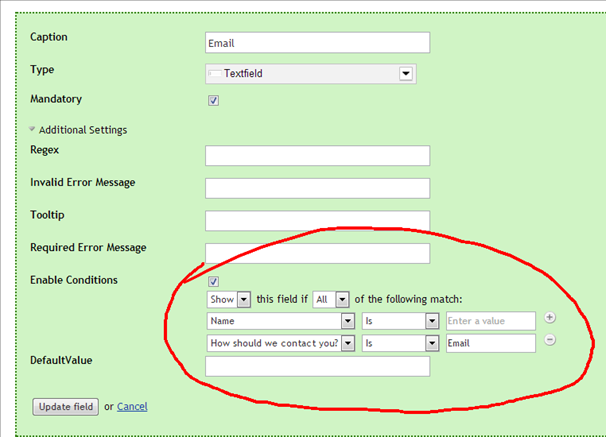Screen dimensions: 606x437
Task: Open the Show dropdown
Action: [229, 299]
